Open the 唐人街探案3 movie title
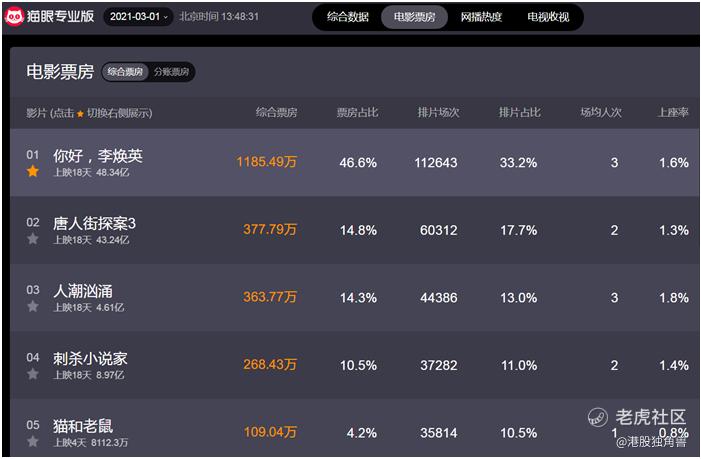The height and width of the screenshot is (459, 701). (94, 223)
